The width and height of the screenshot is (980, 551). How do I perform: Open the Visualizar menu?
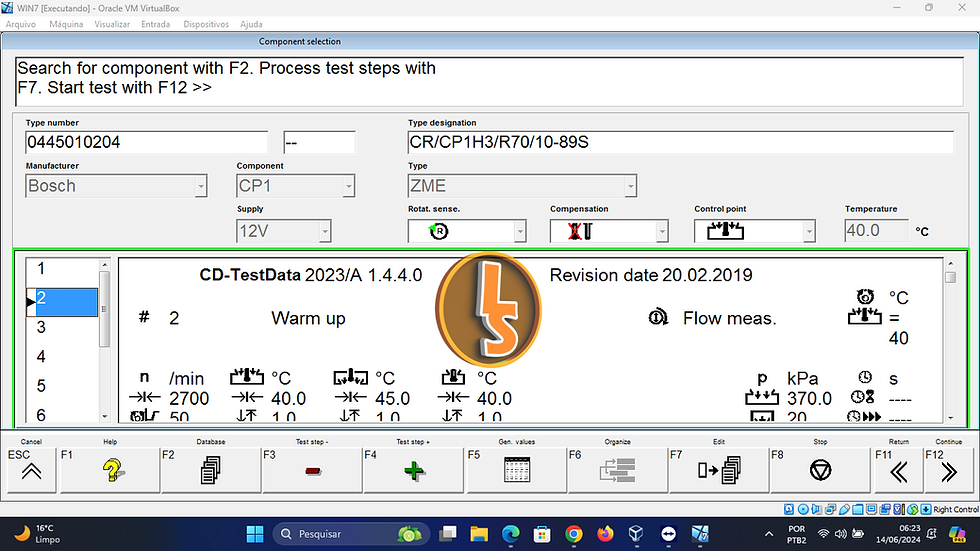coord(112,24)
